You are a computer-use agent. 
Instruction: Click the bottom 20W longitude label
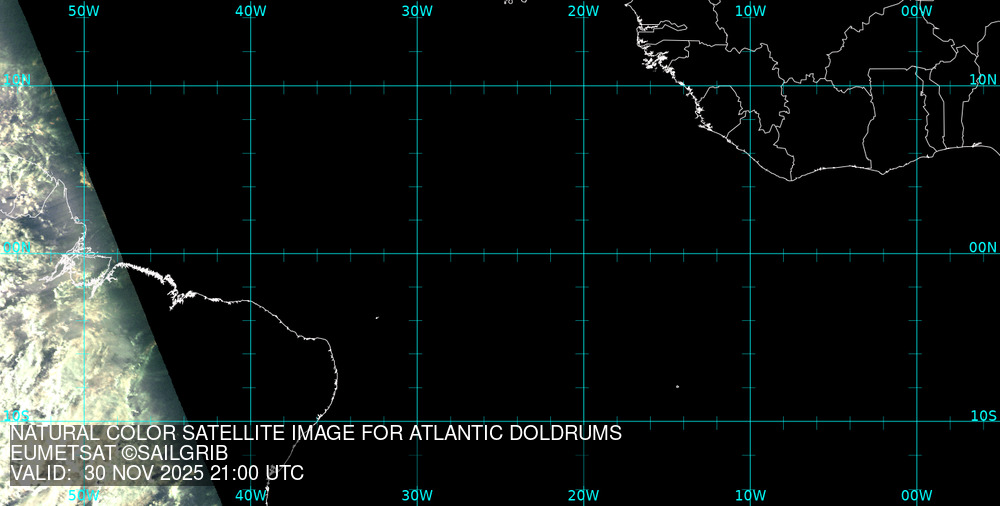coord(583,495)
